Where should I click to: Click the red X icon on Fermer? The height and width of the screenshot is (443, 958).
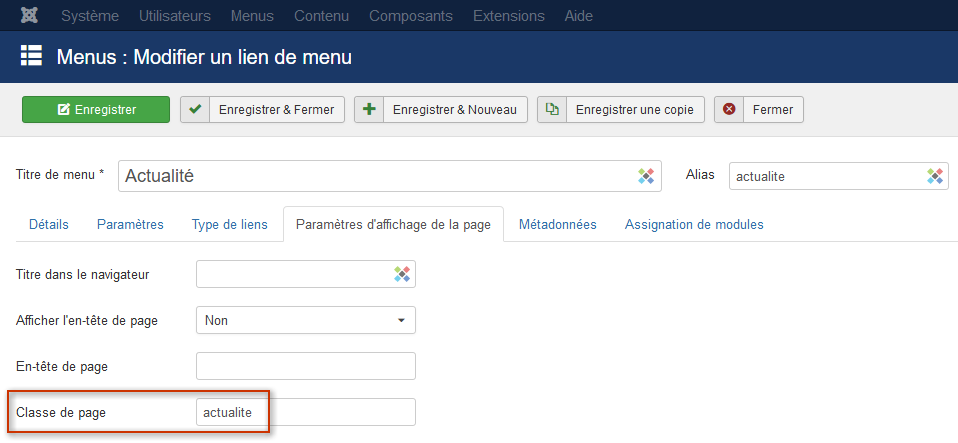pyautogui.click(x=729, y=109)
